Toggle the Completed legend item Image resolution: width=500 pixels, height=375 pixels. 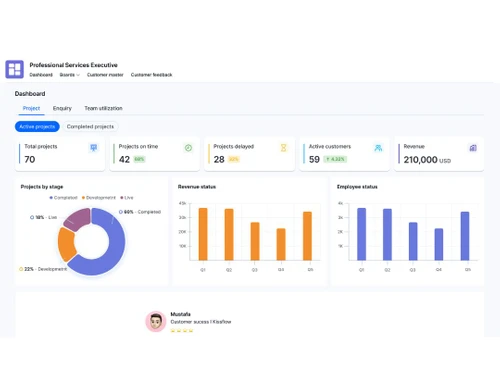(63, 198)
